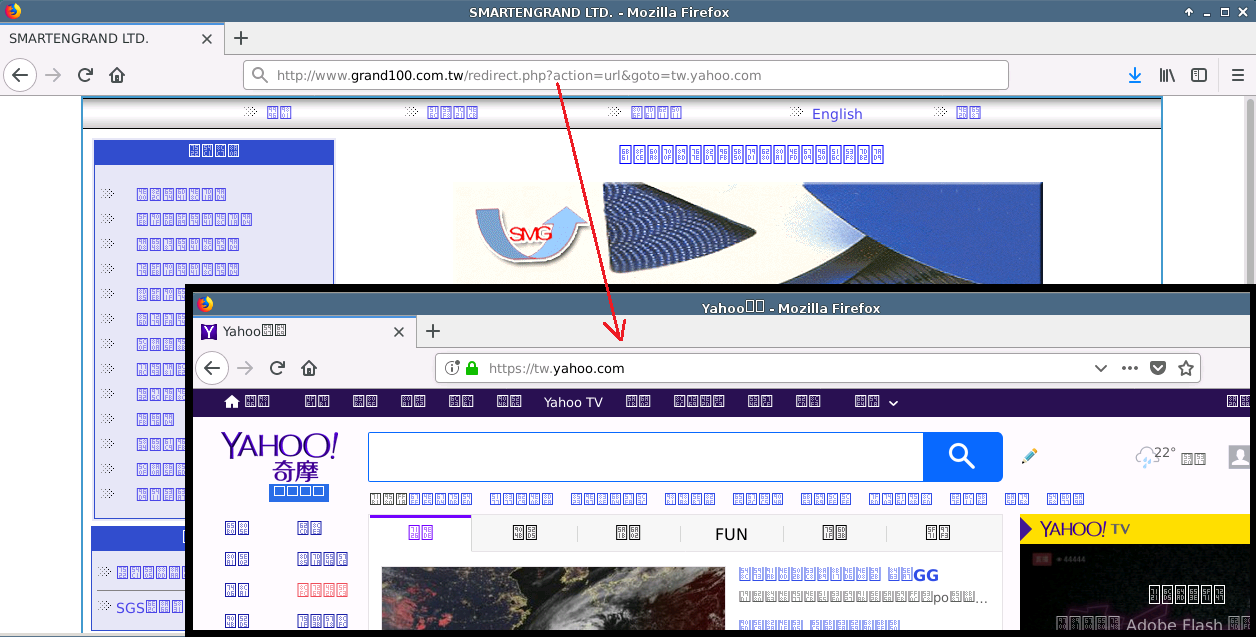Screen dimensions: 1256x637
Task: Click Yahoo! logo
Action: (279, 457)
